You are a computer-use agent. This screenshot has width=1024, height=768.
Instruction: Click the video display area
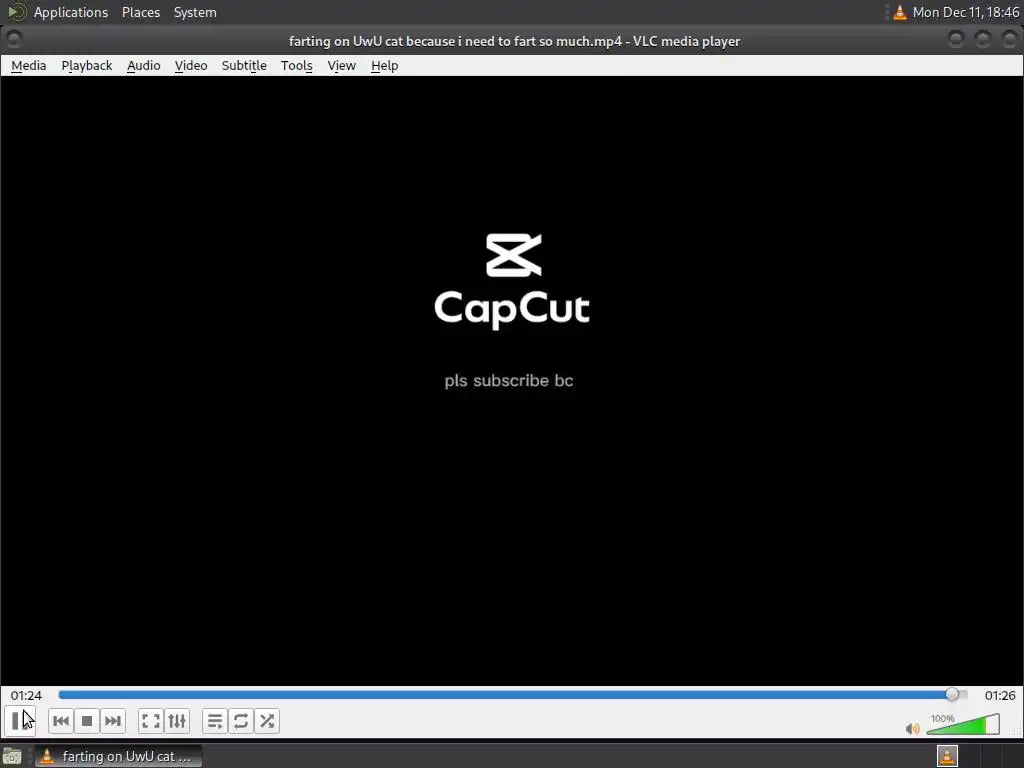pyautogui.click(x=512, y=381)
